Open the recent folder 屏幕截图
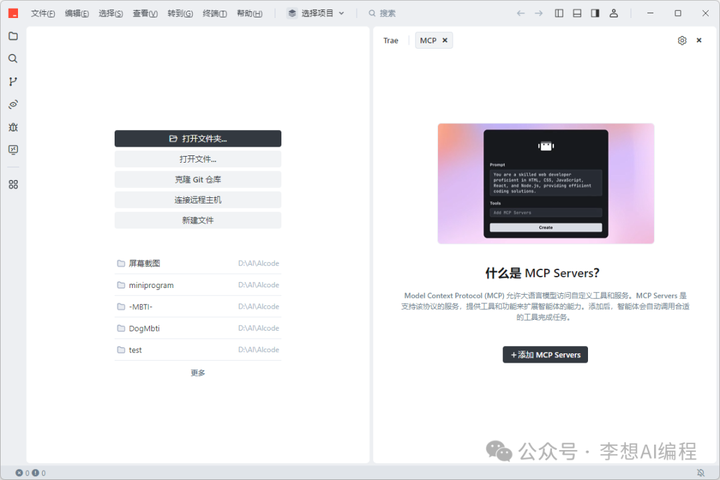The width and height of the screenshot is (720, 480). point(198,263)
